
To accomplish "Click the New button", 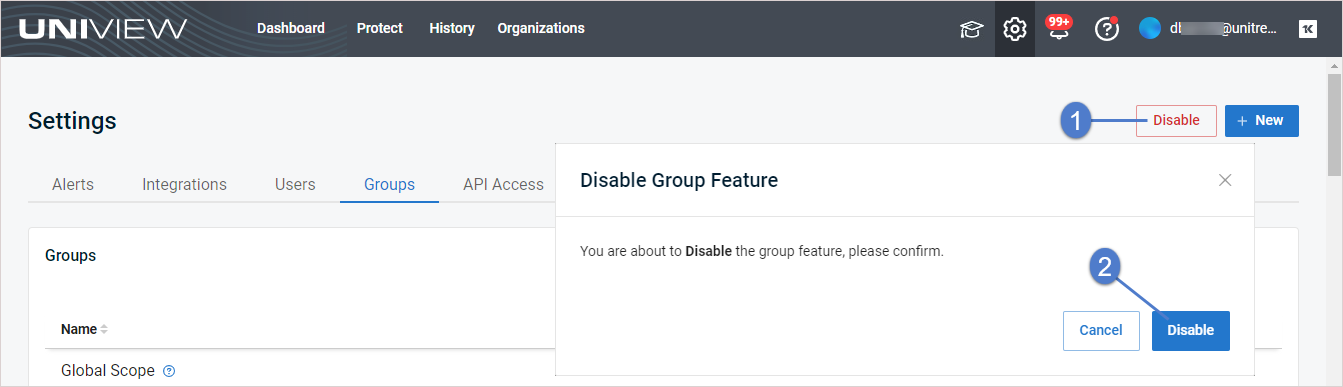I will 1261,120.
